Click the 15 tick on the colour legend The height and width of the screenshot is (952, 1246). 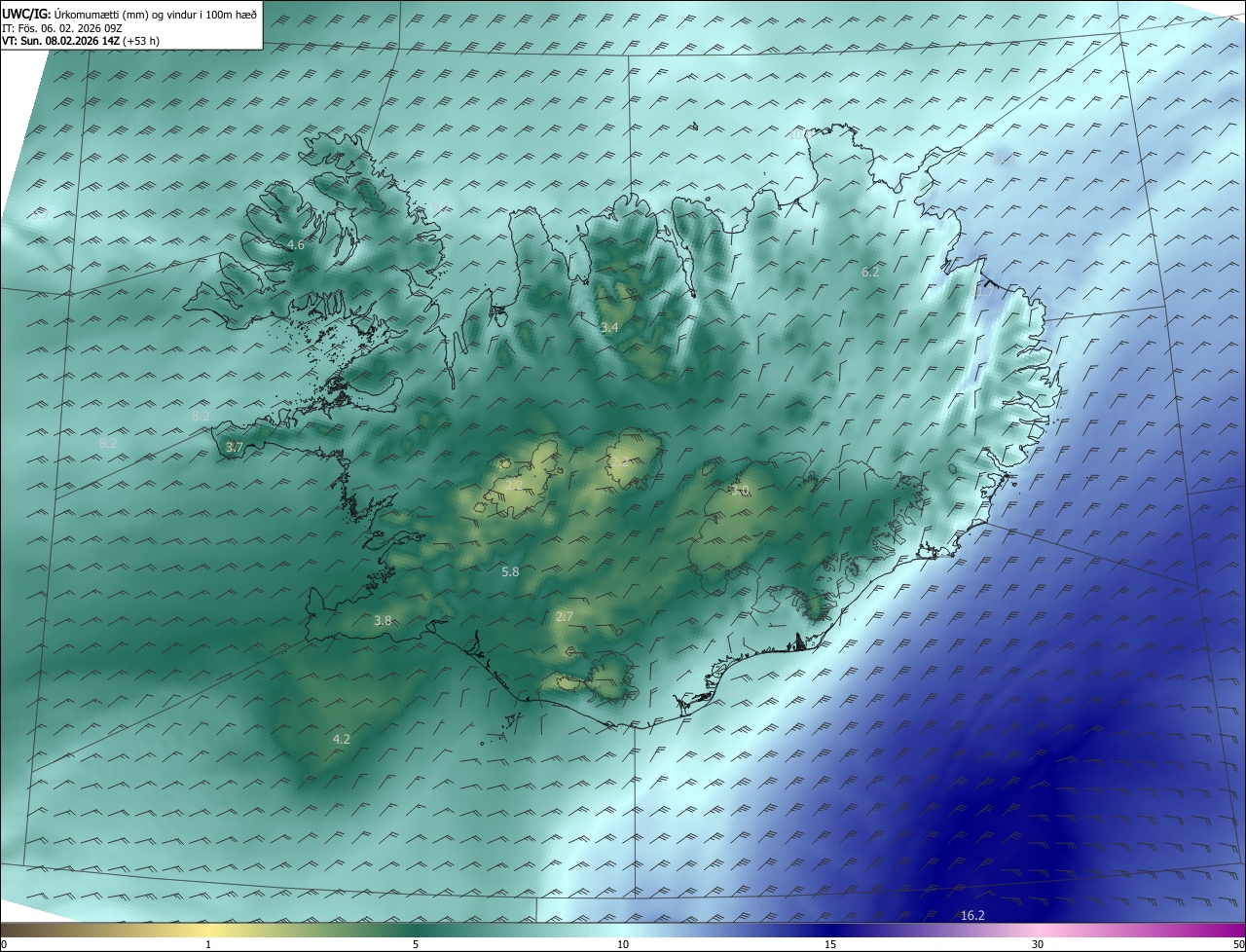point(830,944)
